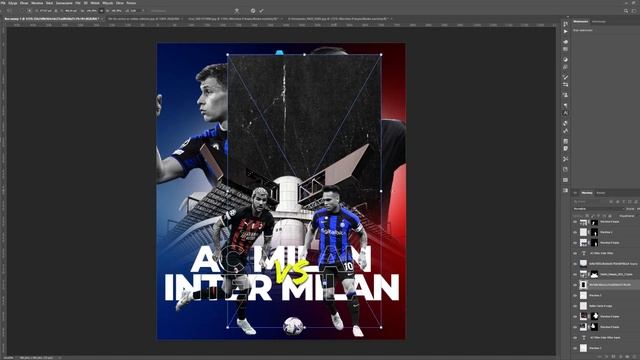Open the Okno menu

coord(120,3)
